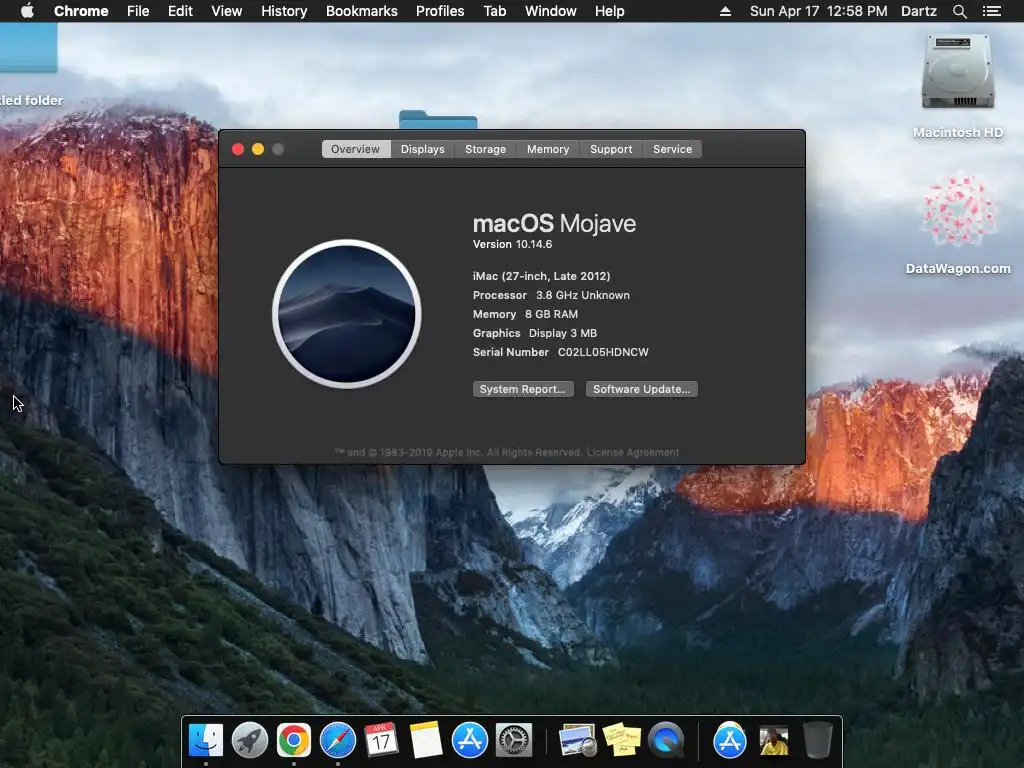Viewport: 1024px width, 768px height.
Task: Open Notification Center list icon
Action: [x=991, y=11]
